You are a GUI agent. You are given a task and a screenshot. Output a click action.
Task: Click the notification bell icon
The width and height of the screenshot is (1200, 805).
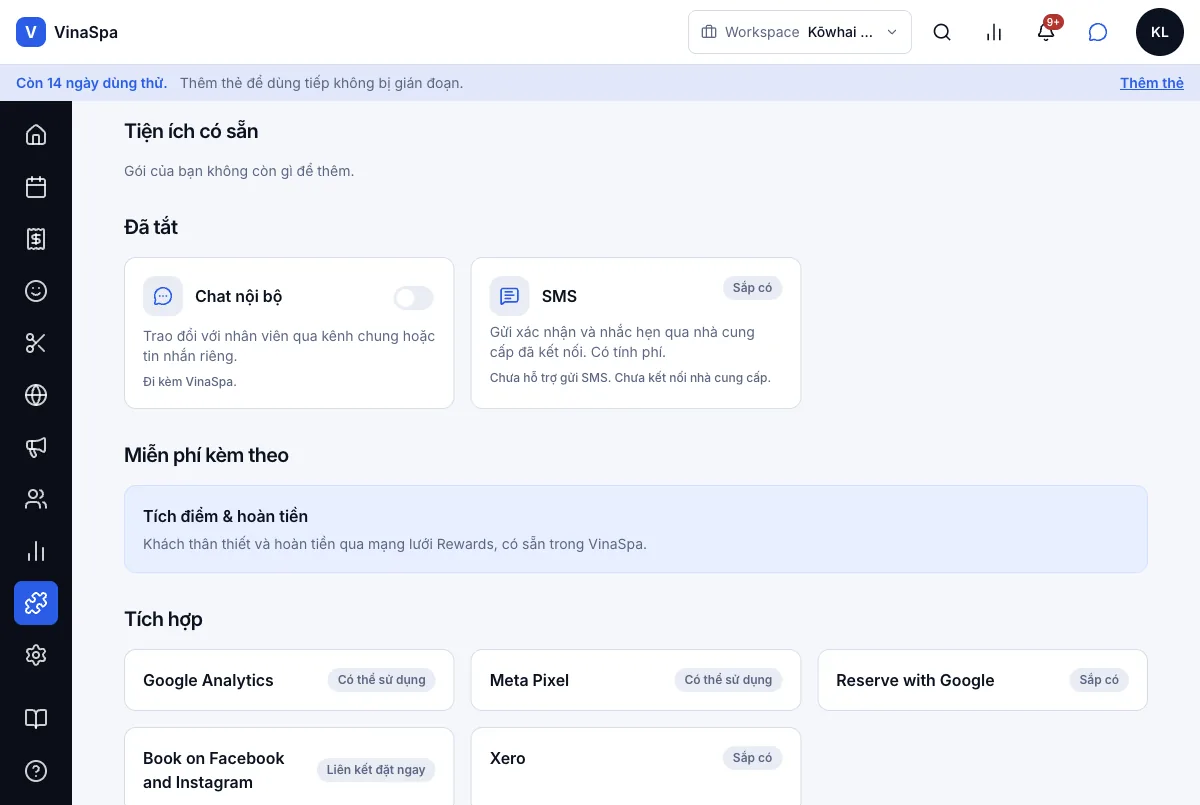(1046, 32)
